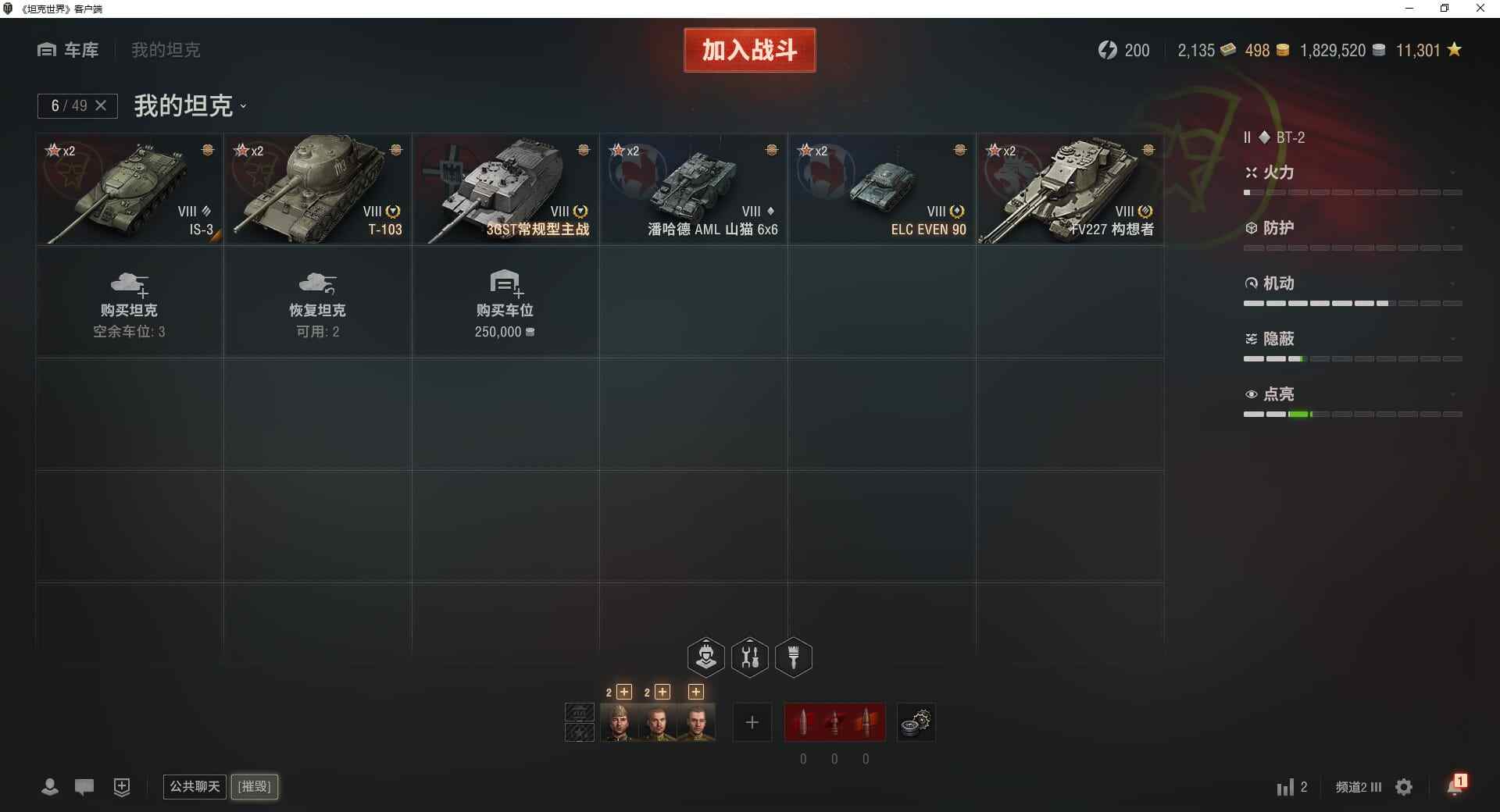Expand the 火力 firepower stat row
Screen dimensions: 1500x812
[1352, 180]
